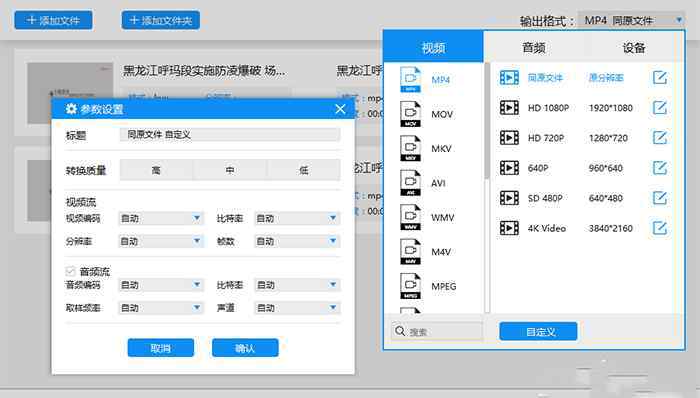The width and height of the screenshot is (700, 398).
Task: Open the 音频编码 dropdown
Action: pos(161,285)
